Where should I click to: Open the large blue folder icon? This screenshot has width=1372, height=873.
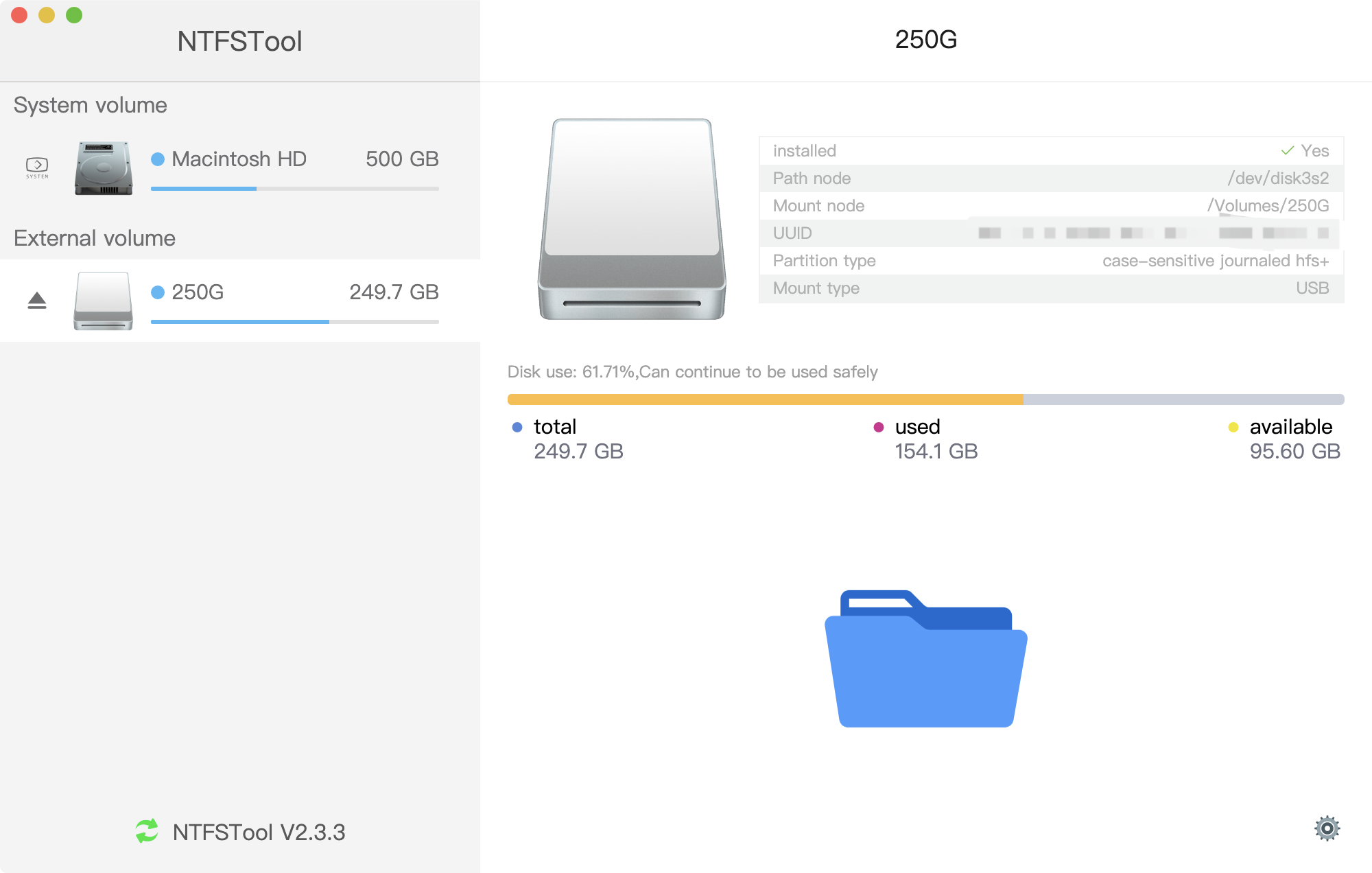click(x=925, y=659)
